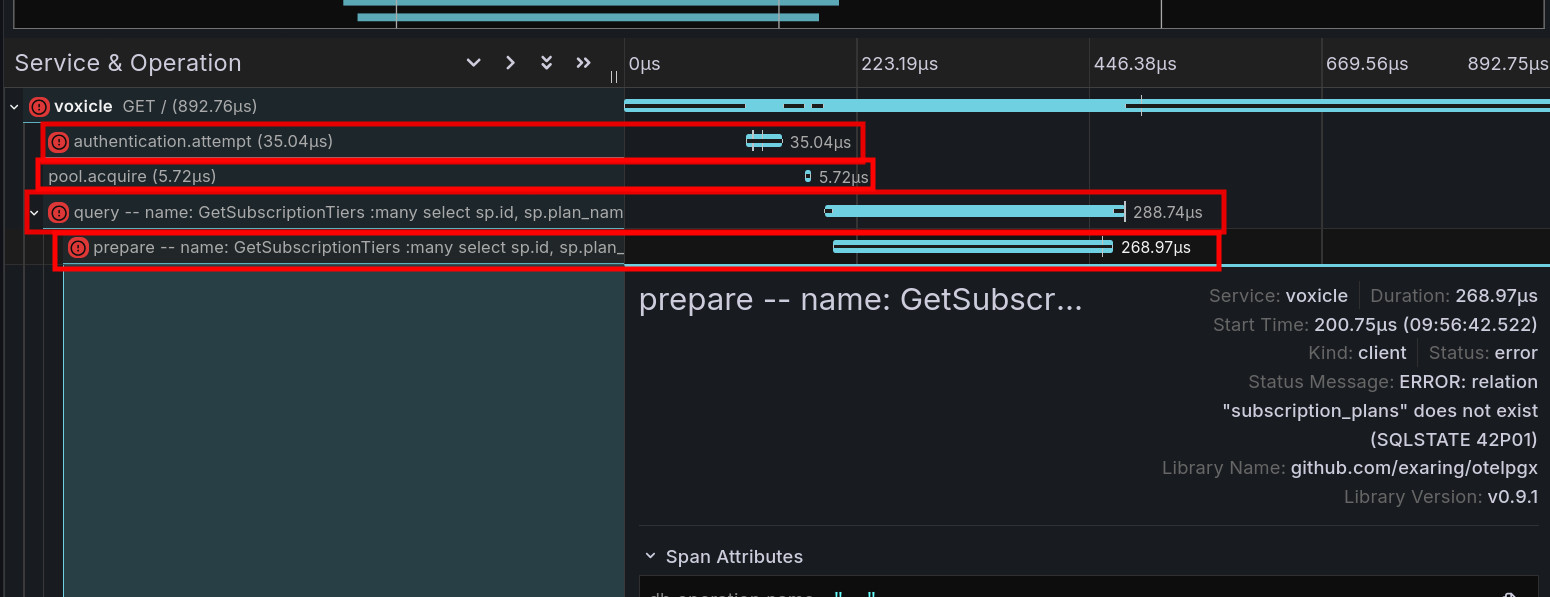This screenshot has height=597, width=1550.
Task: Click the error icon on voxicle row
Action: point(39,107)
